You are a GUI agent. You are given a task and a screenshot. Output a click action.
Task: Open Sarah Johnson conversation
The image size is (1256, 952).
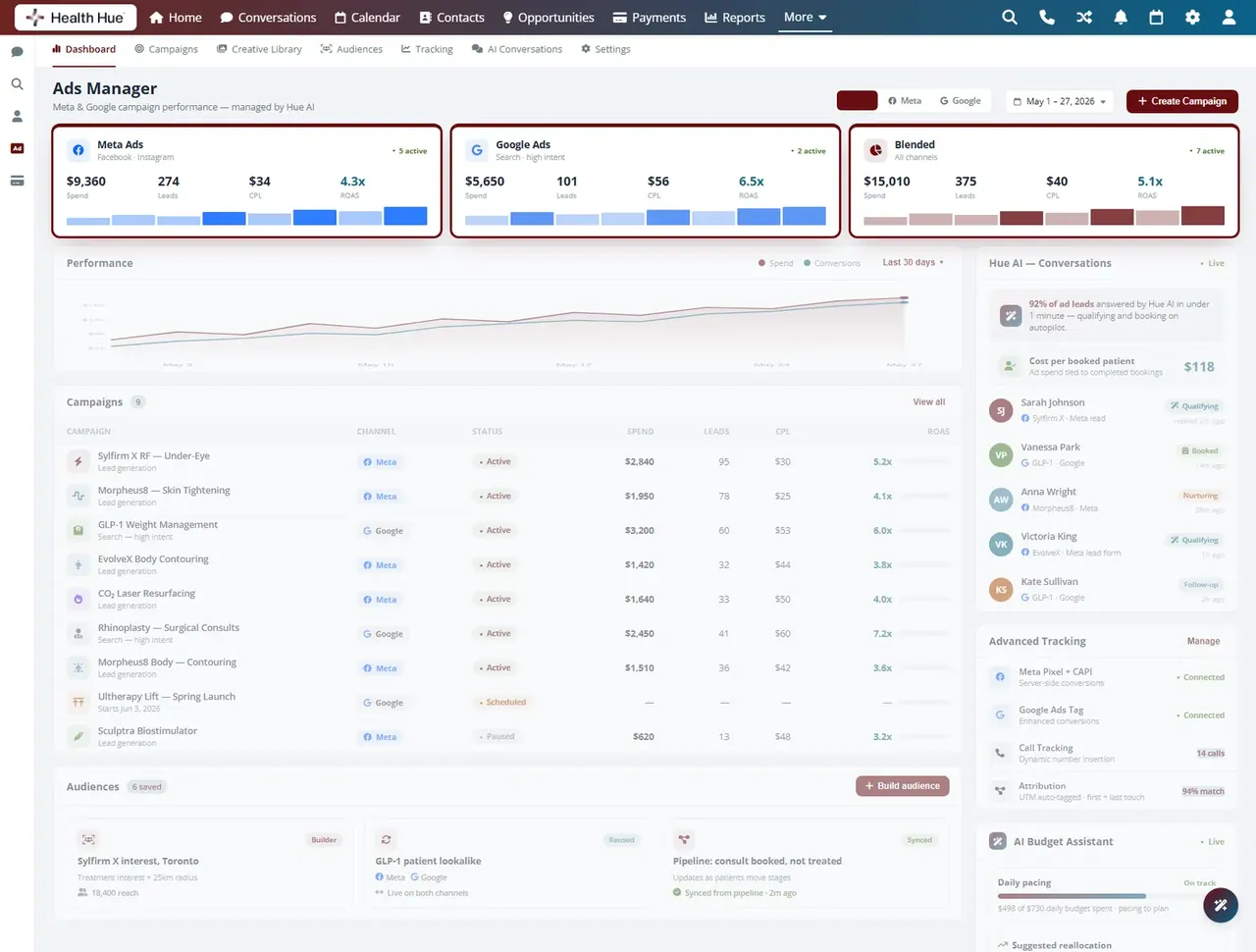pos(1107,410)
